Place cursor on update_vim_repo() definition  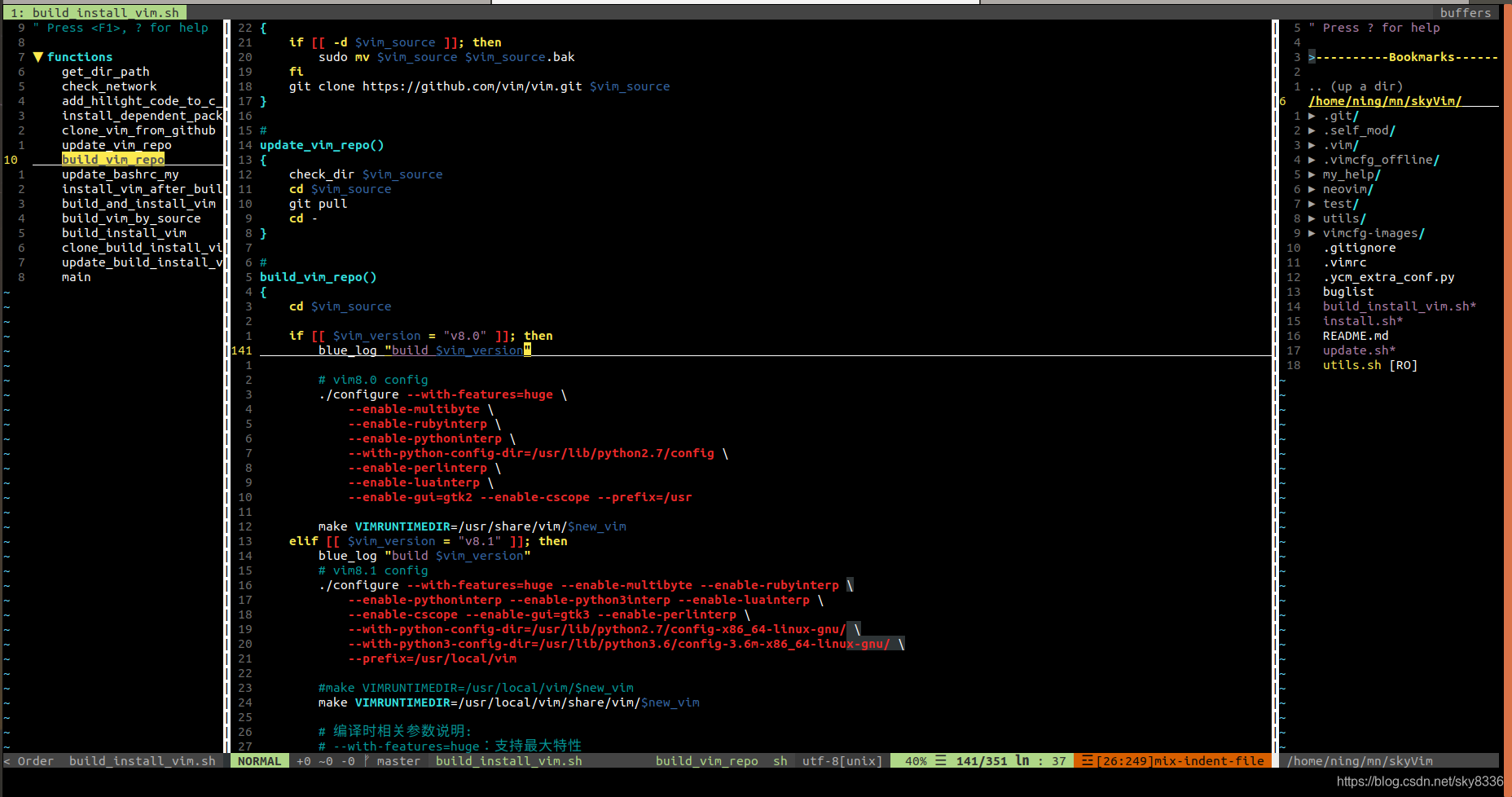(322, 145)
